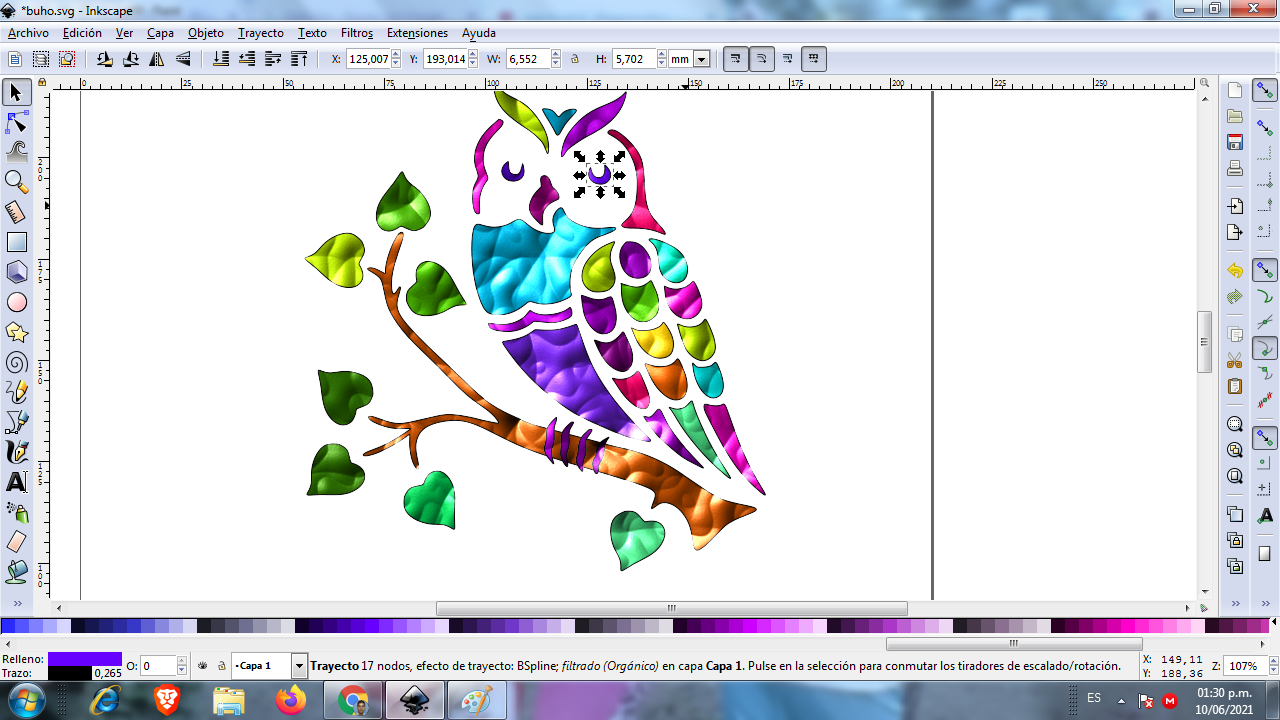Select the Measure ruler tool

pos(16,212)
